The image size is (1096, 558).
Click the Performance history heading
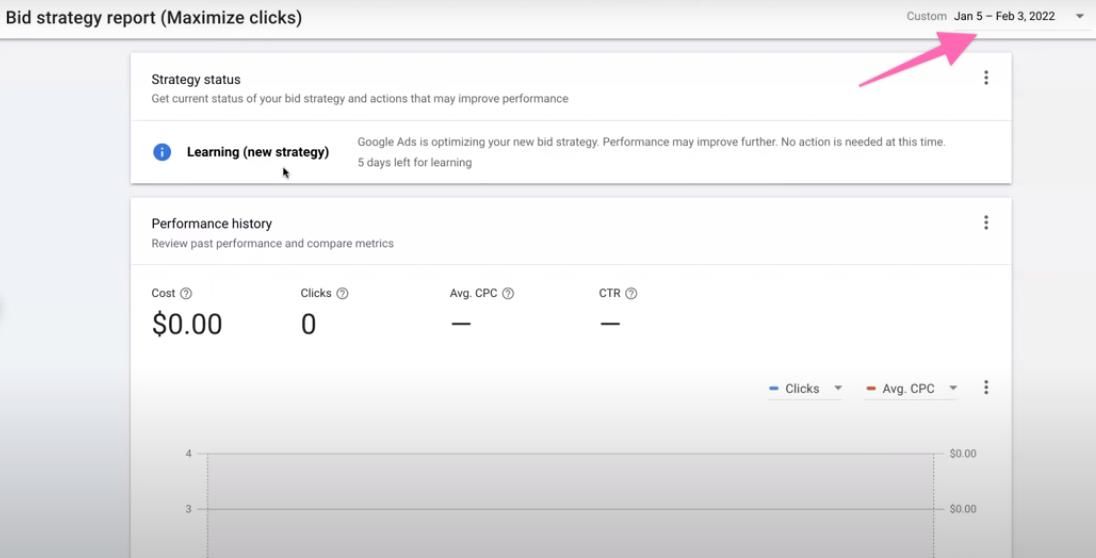(211, 224)
